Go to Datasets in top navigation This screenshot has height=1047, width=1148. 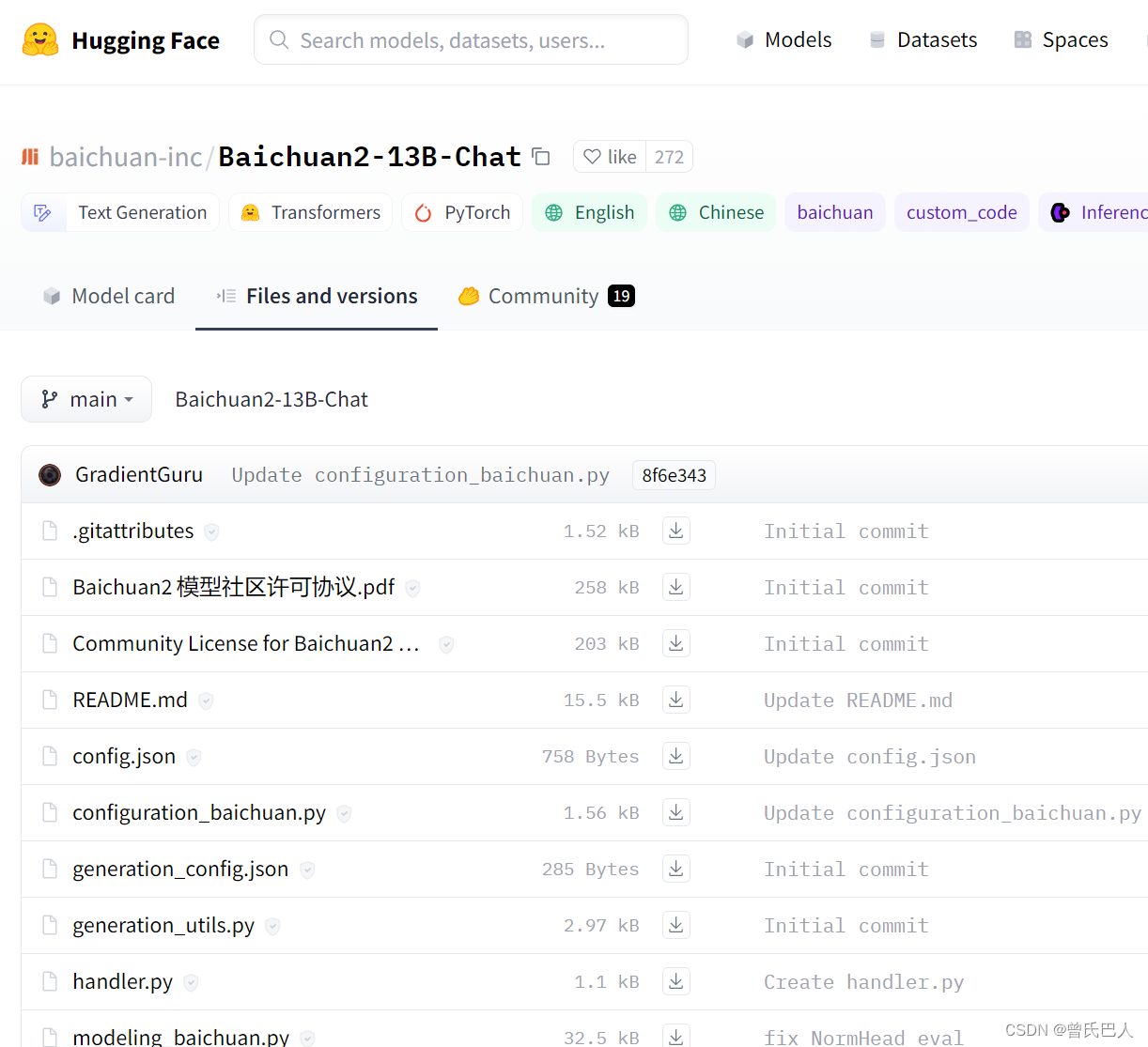tap(923, 39)
